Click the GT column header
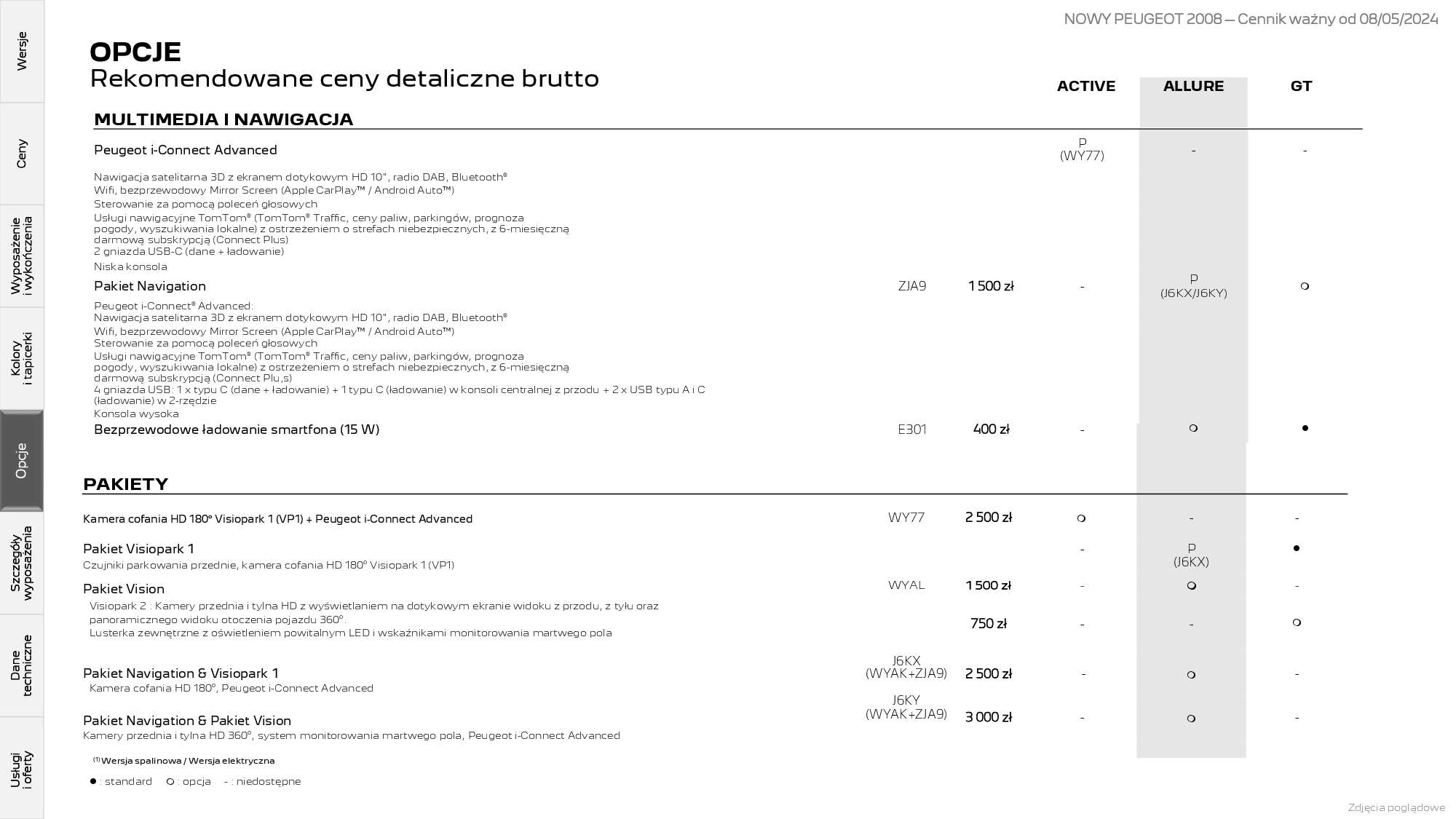The height and width of the screenshot is (819, 1456). [1301, 86]
